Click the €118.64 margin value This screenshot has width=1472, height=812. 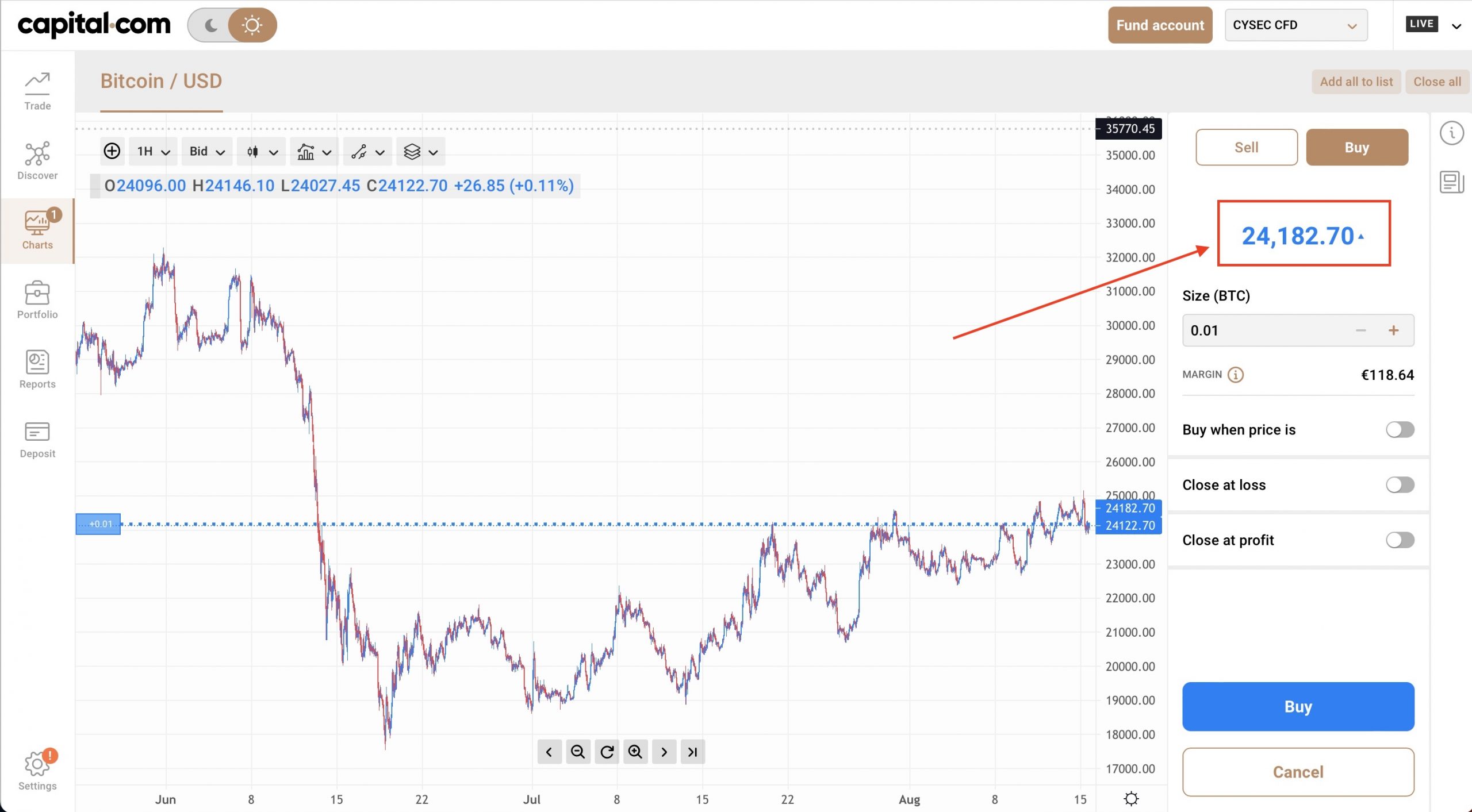click(x=1387, y=375)
